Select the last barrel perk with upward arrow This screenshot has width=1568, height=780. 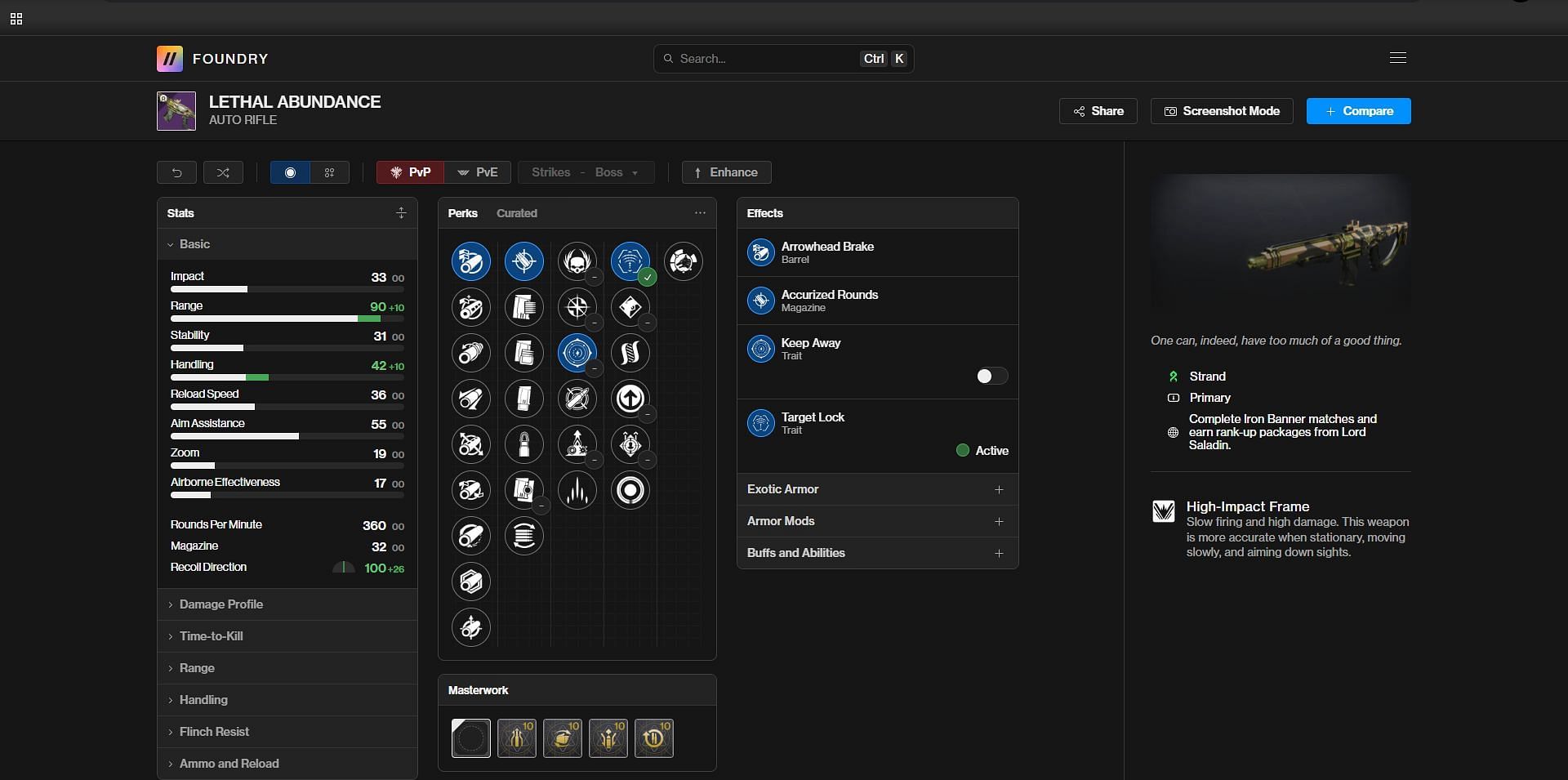tap(471, 627)
